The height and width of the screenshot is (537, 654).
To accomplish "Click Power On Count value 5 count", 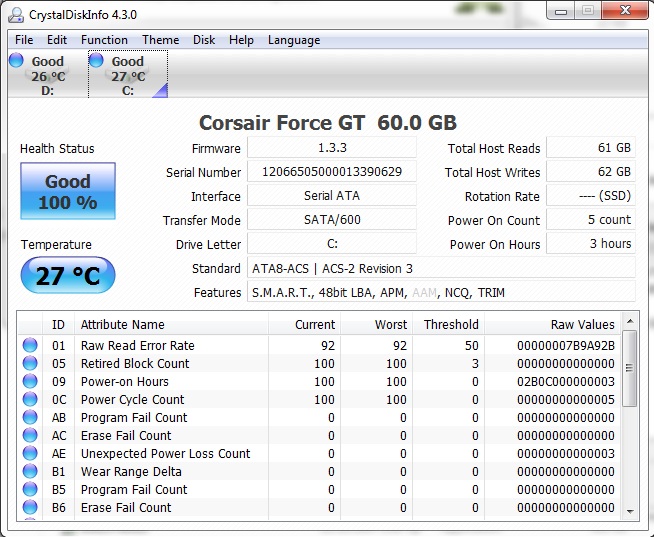I will pyautogui.click(x=591, y=220).
